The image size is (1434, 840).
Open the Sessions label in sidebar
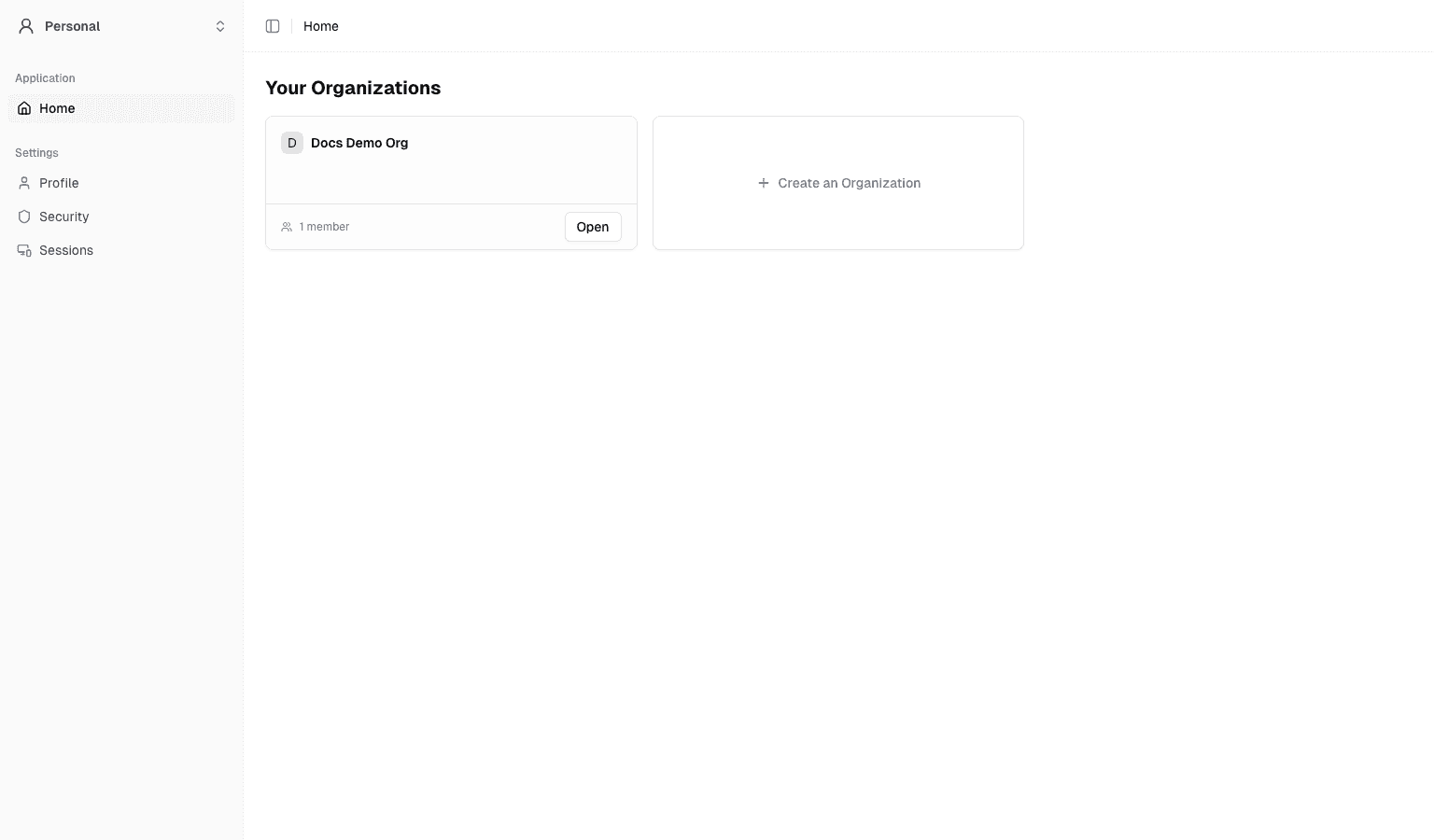point(66,250)
